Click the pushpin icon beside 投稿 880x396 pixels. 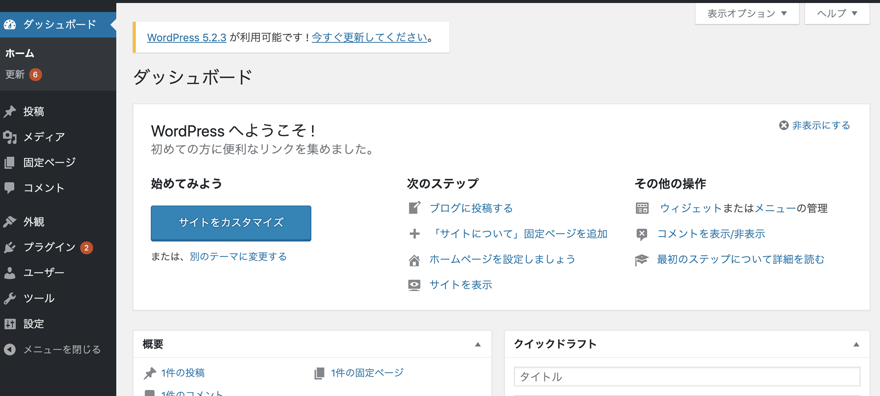[x=9, y=112]
